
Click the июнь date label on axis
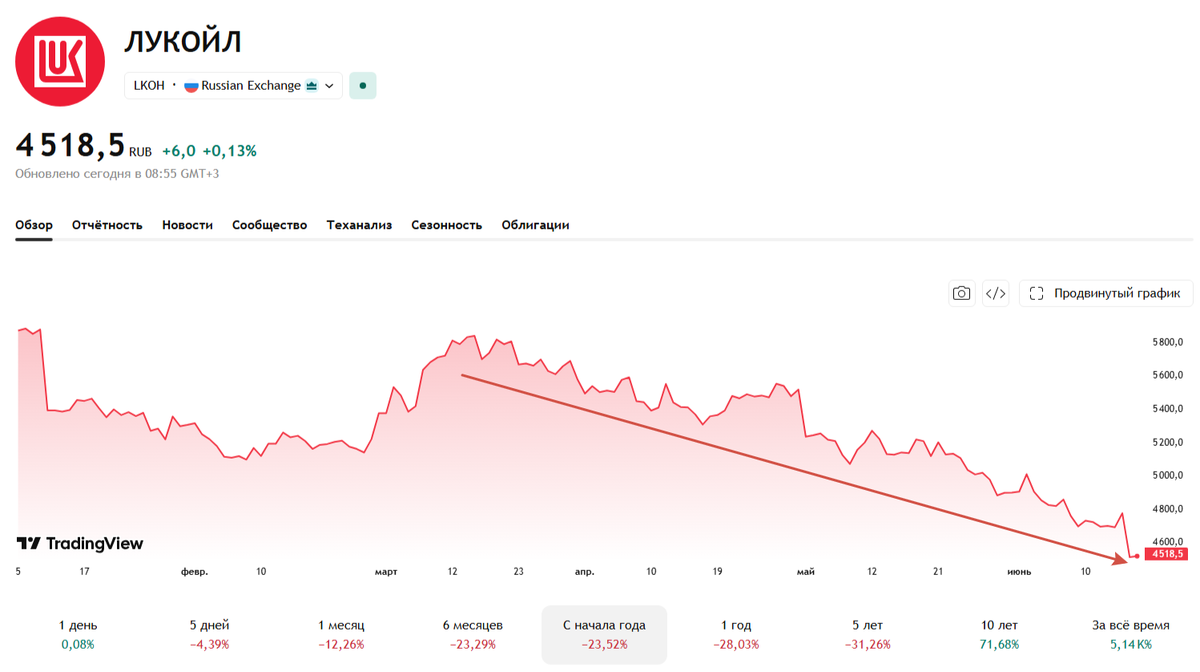click(1019, 572)
